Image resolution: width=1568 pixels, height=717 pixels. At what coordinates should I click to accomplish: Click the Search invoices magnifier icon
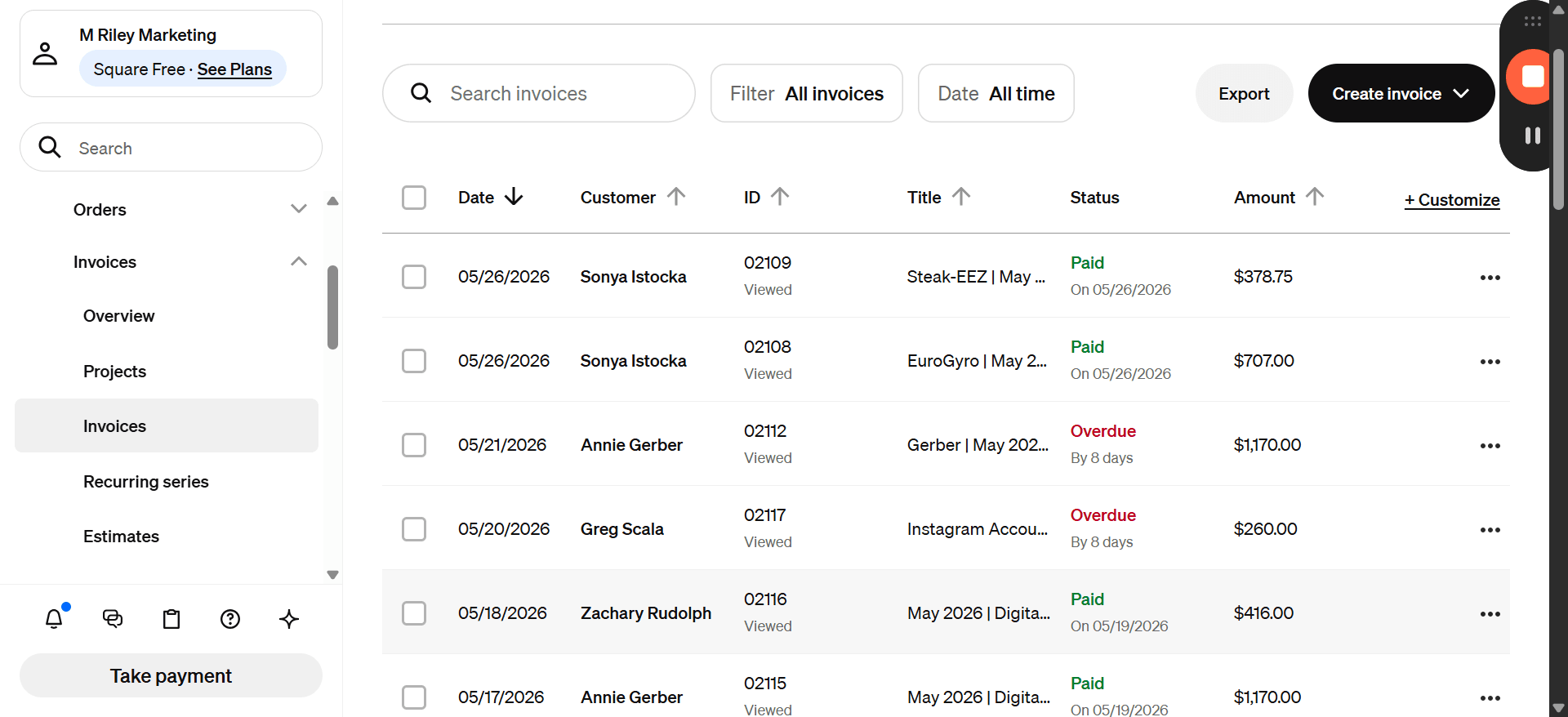(421, 93)
